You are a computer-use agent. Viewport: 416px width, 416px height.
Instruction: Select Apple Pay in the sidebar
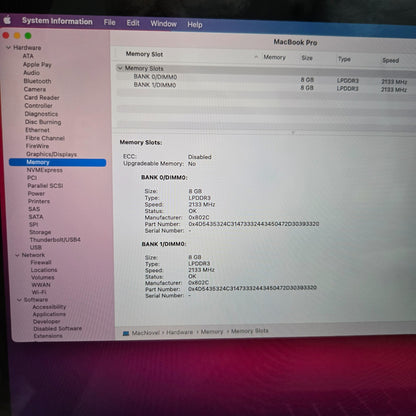(37, 64)
